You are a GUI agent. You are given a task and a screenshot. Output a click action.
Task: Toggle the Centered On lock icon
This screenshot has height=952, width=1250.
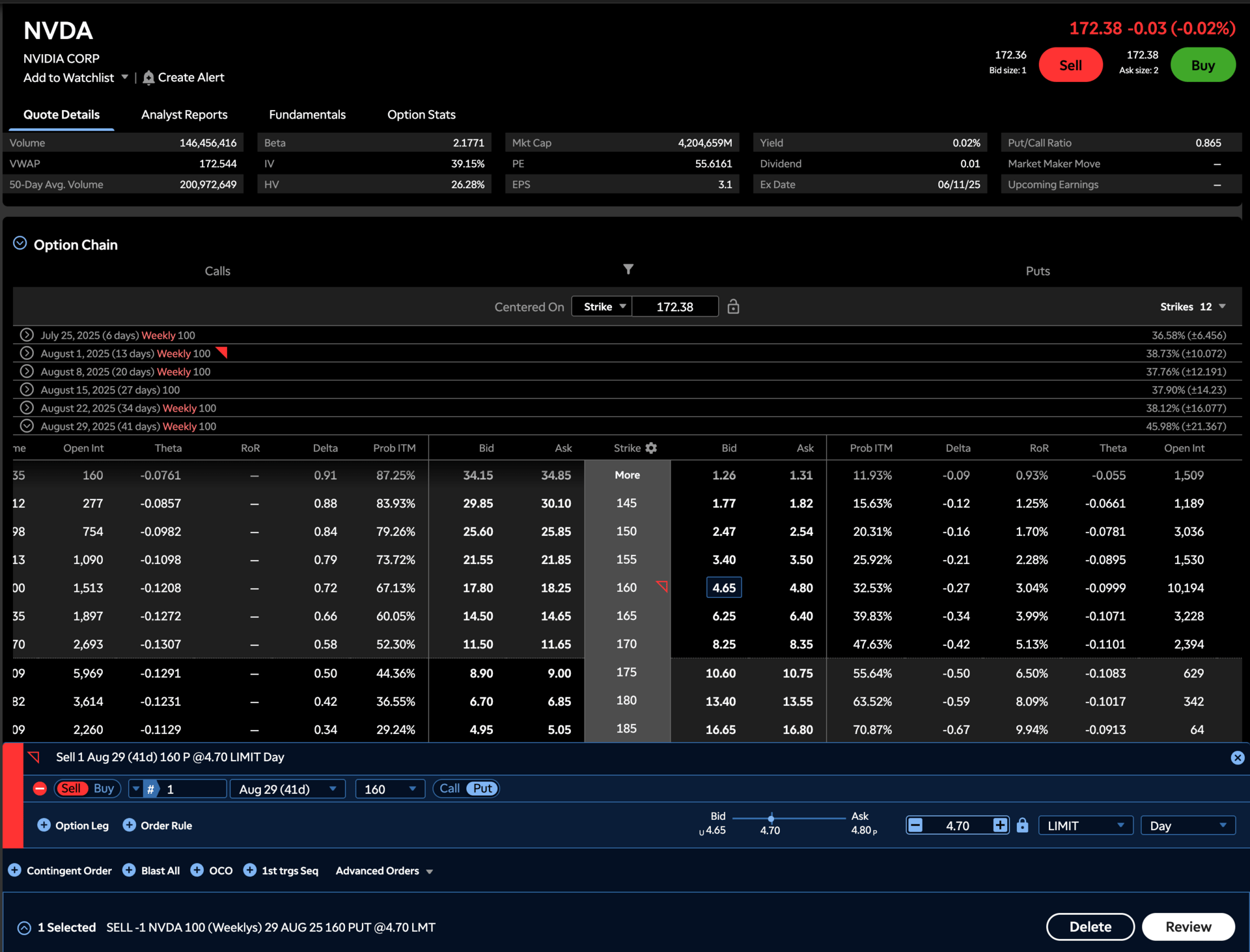pyautogui.click(x=733, y=307)
